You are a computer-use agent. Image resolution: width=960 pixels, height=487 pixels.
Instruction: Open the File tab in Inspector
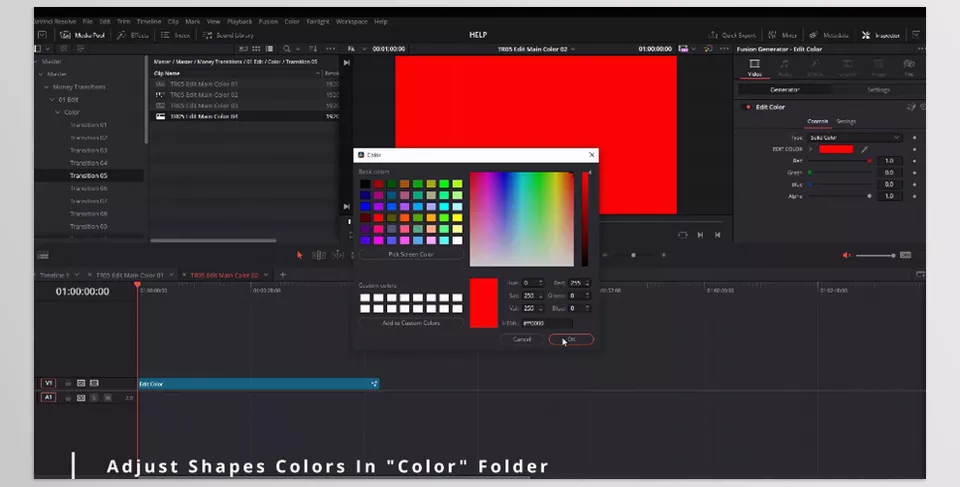[x=909, y=67]
